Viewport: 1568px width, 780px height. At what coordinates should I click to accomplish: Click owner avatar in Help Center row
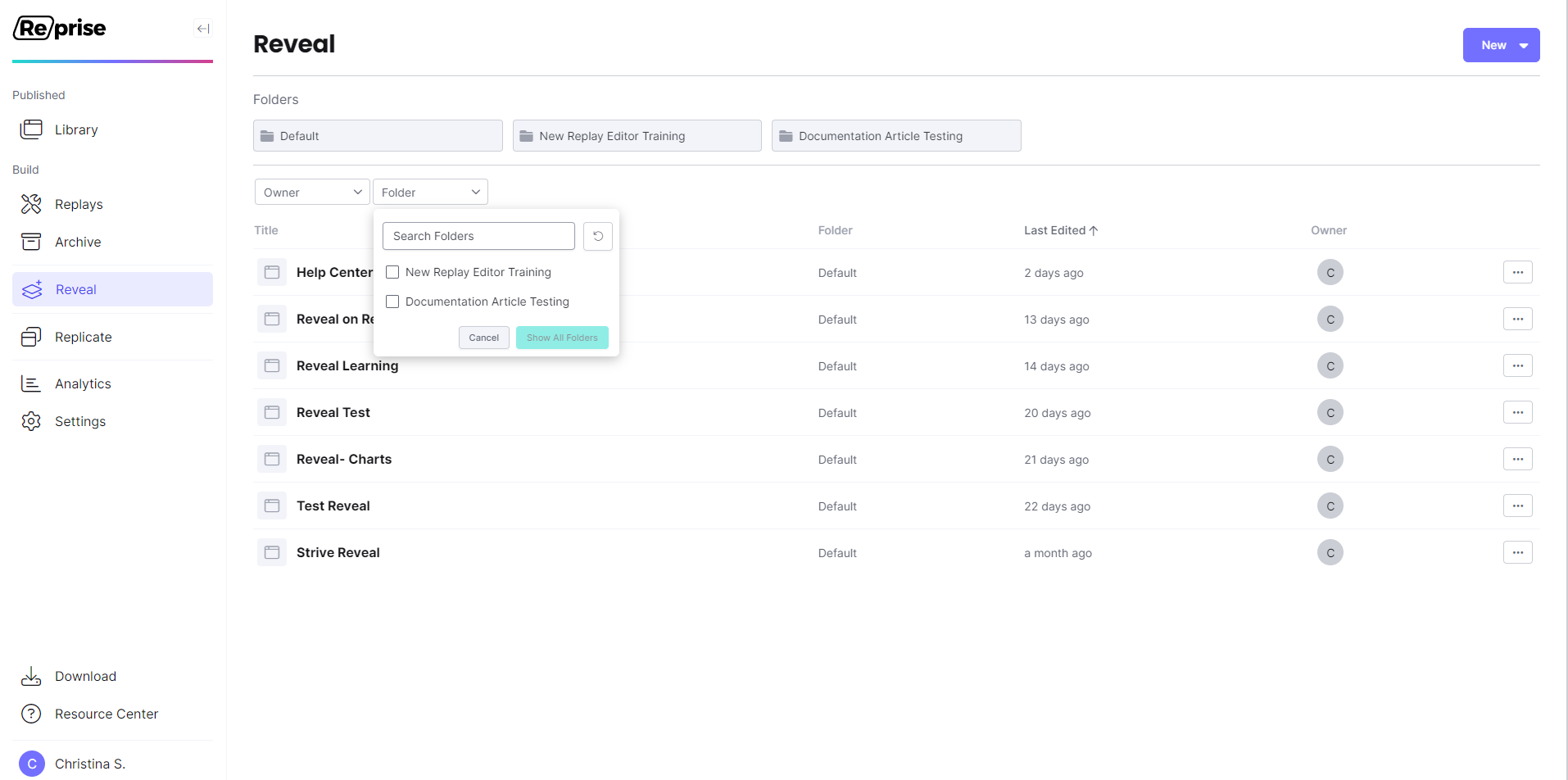pyautogui.click(x=1330, y=272)
